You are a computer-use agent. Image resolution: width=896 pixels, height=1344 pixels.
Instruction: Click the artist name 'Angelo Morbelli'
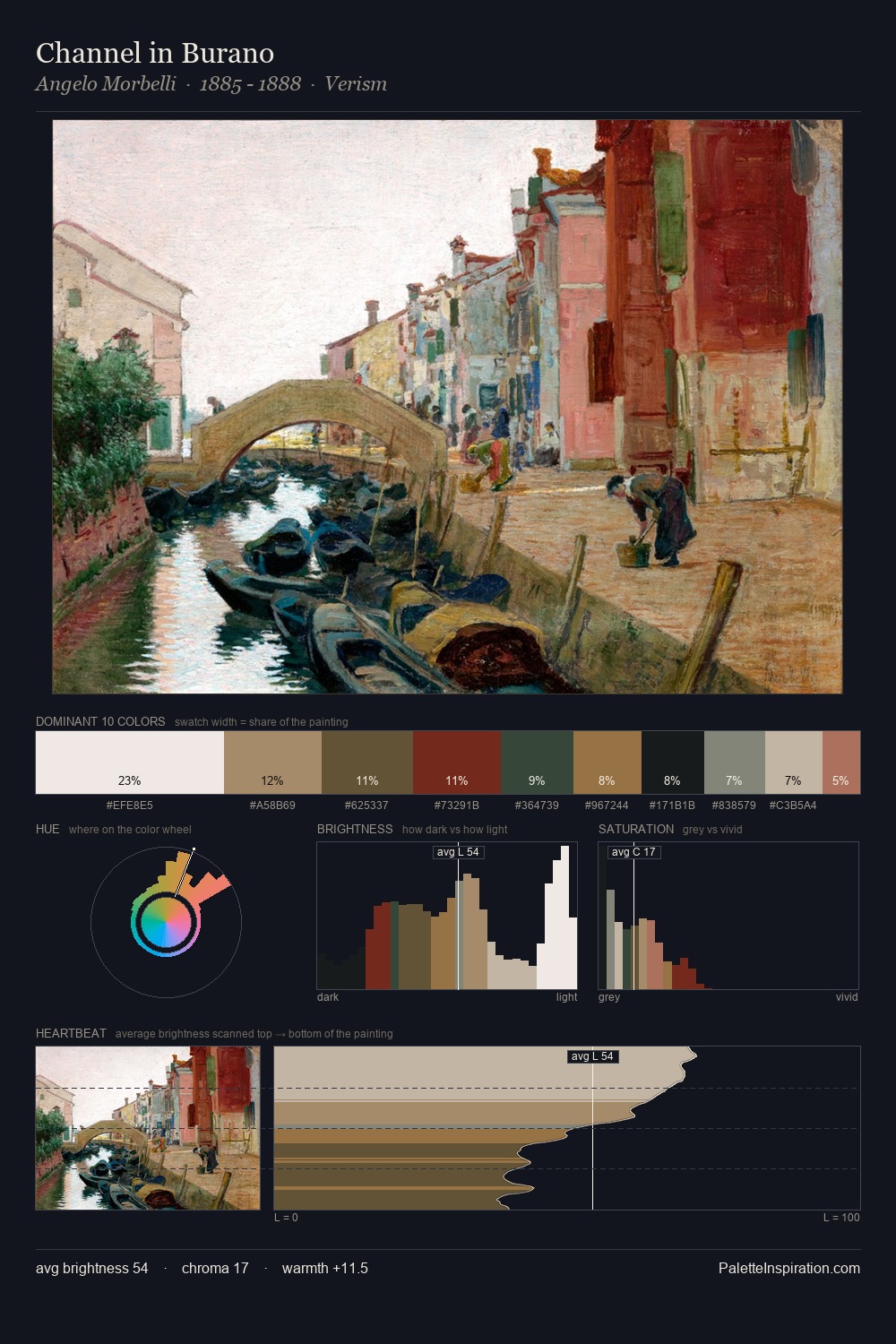coord(106,84)
